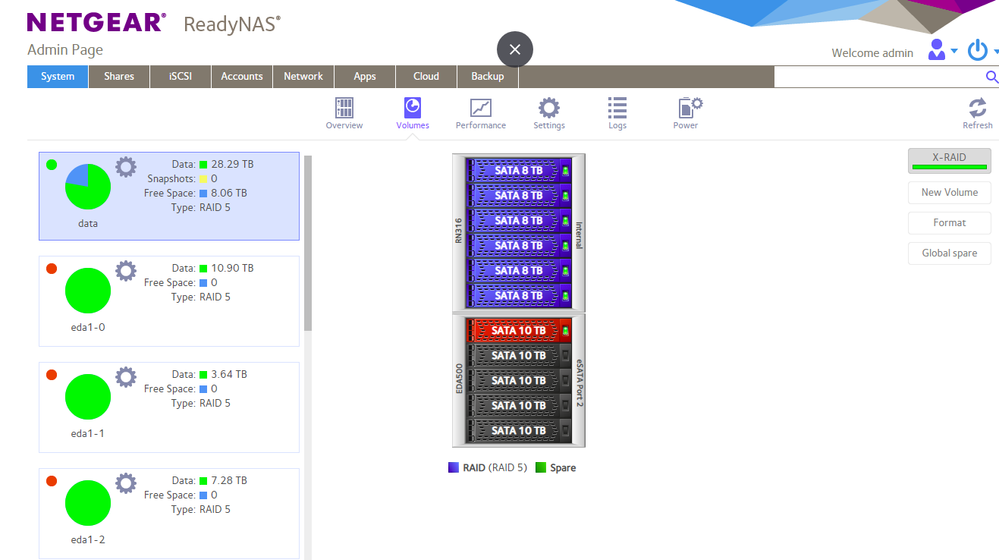
Task: Switch to the Cloud tab
Action: [426, 76]
